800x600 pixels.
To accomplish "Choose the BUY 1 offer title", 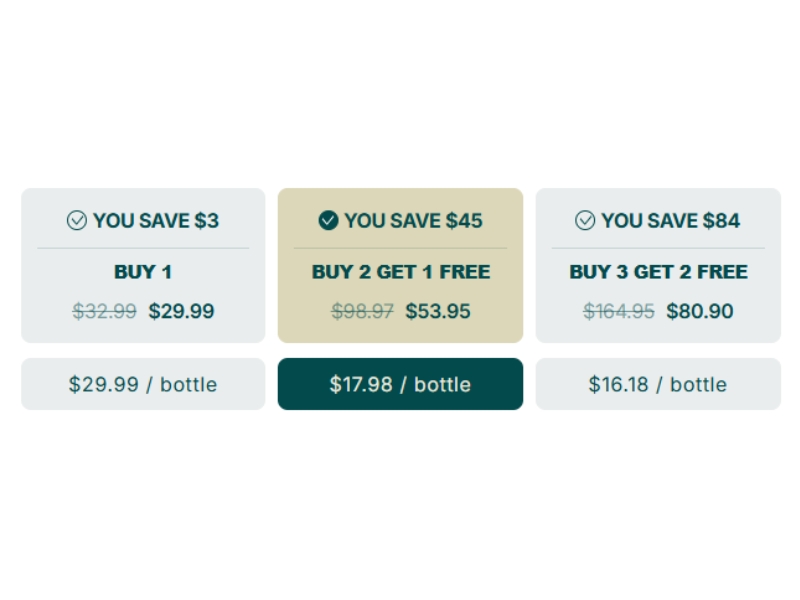I will point(143,272).
